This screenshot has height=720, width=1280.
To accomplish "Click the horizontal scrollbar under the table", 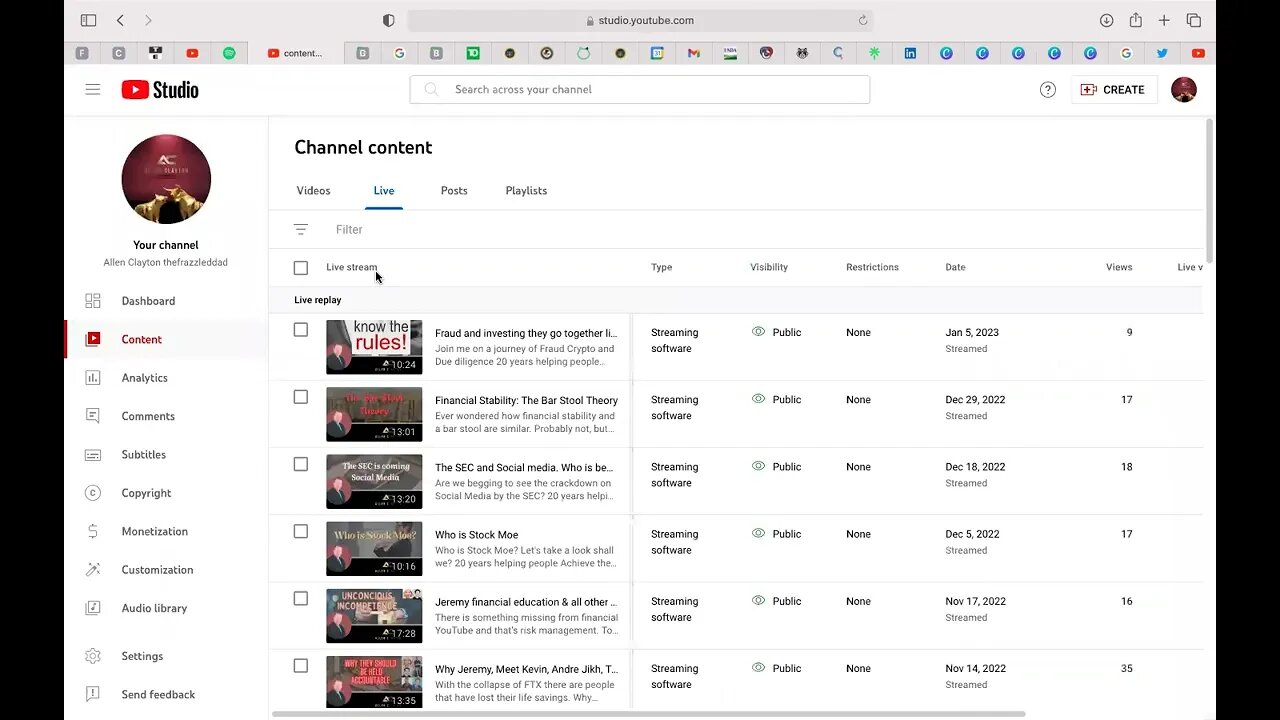I will 648,714.
